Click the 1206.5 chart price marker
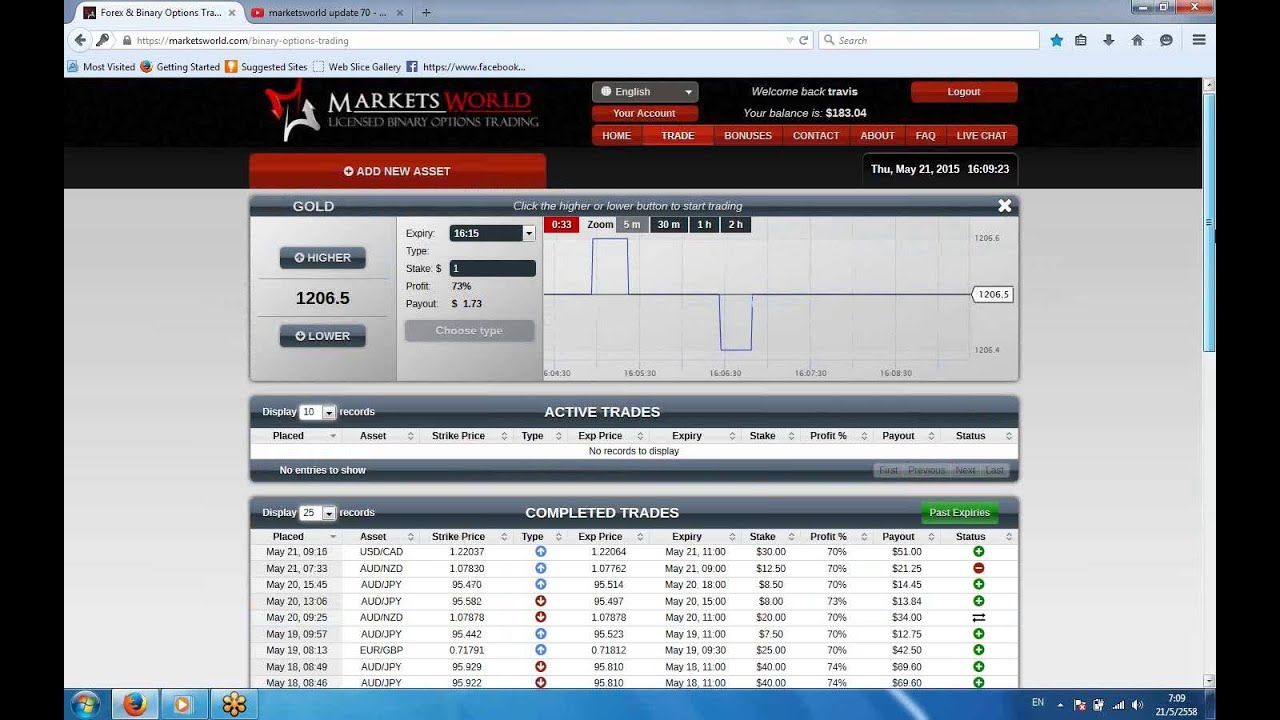The image size is (1280, 720). click(x=992, y=294)
